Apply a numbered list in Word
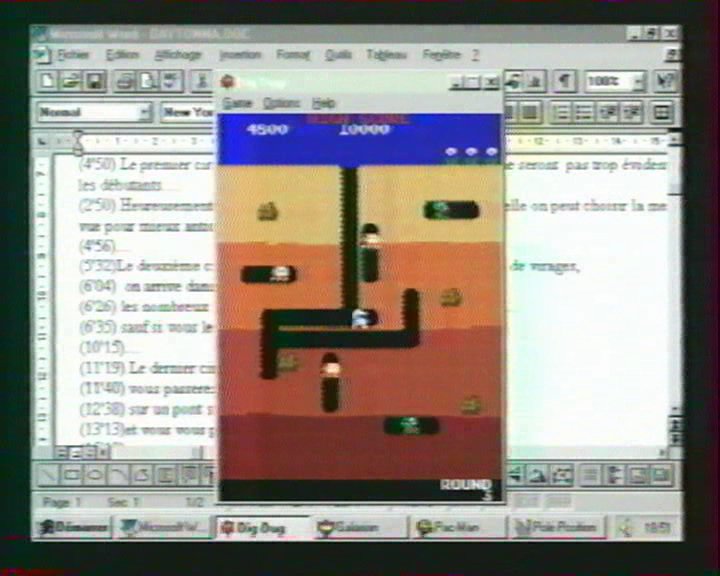Viewport: 720px width, 576px height. point(559,113)
